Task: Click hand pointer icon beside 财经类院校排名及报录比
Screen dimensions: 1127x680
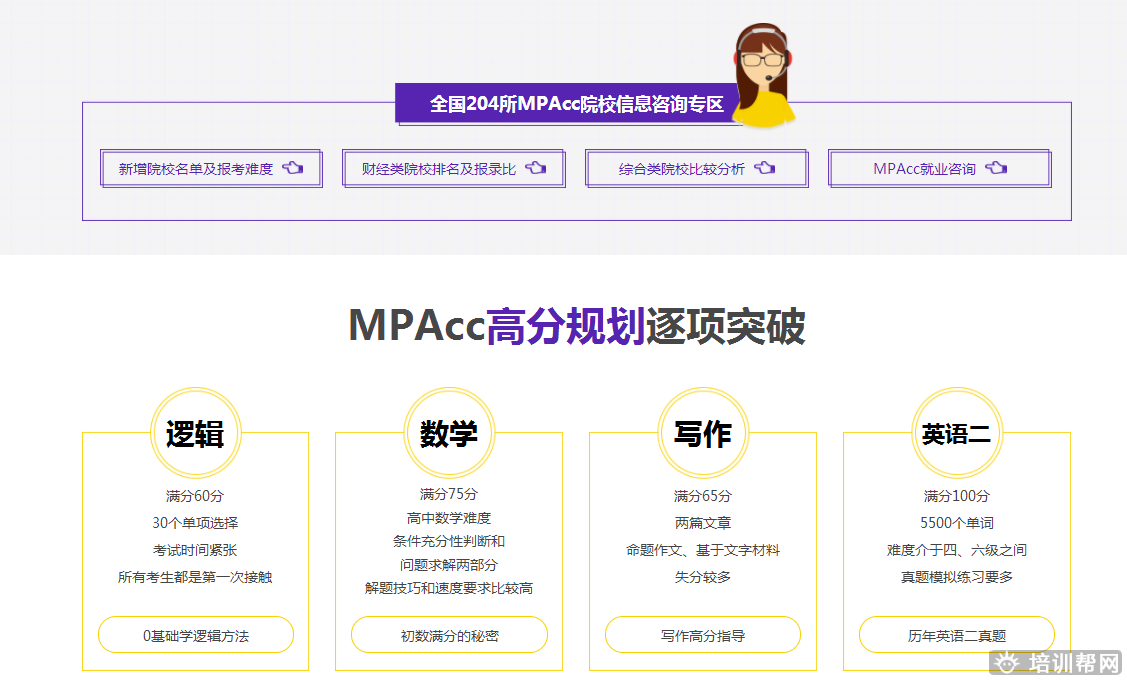Action: tap(536, 168)
